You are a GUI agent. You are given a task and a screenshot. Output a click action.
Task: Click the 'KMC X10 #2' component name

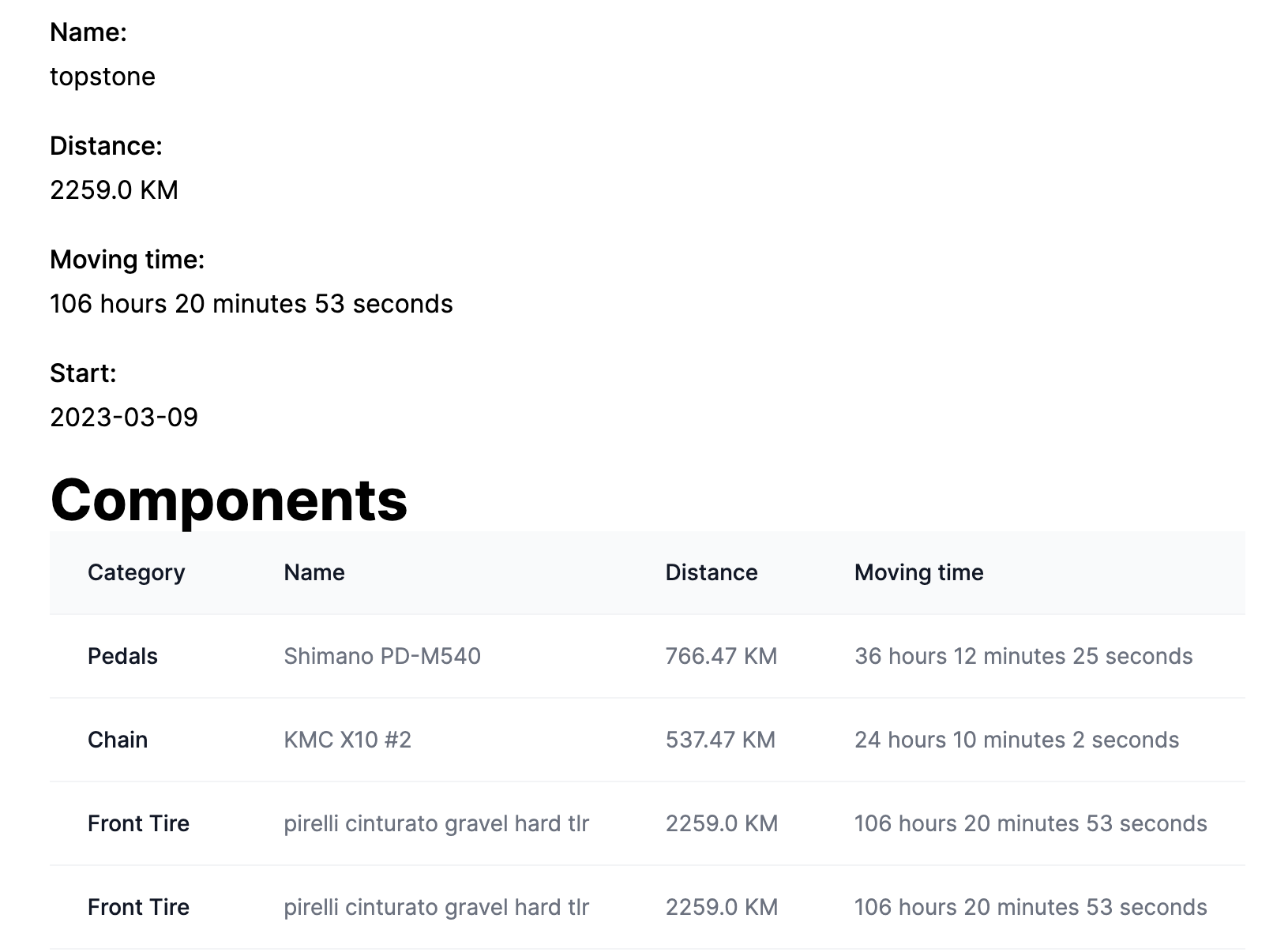coord(347,740)
